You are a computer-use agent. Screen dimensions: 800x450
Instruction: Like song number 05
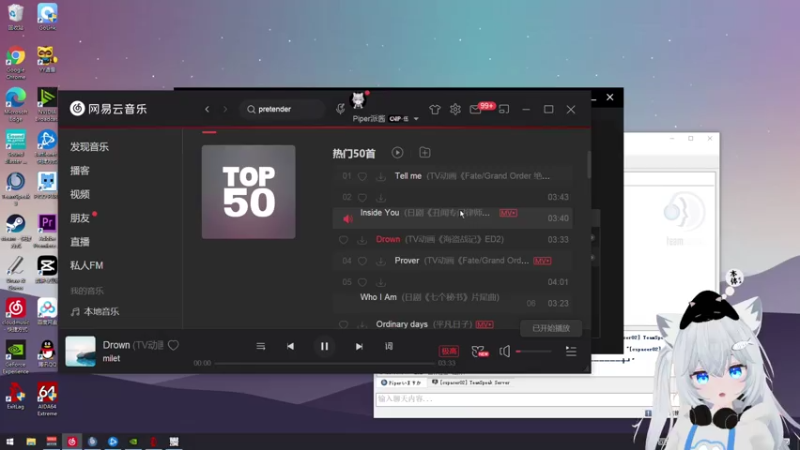point(362,282)
